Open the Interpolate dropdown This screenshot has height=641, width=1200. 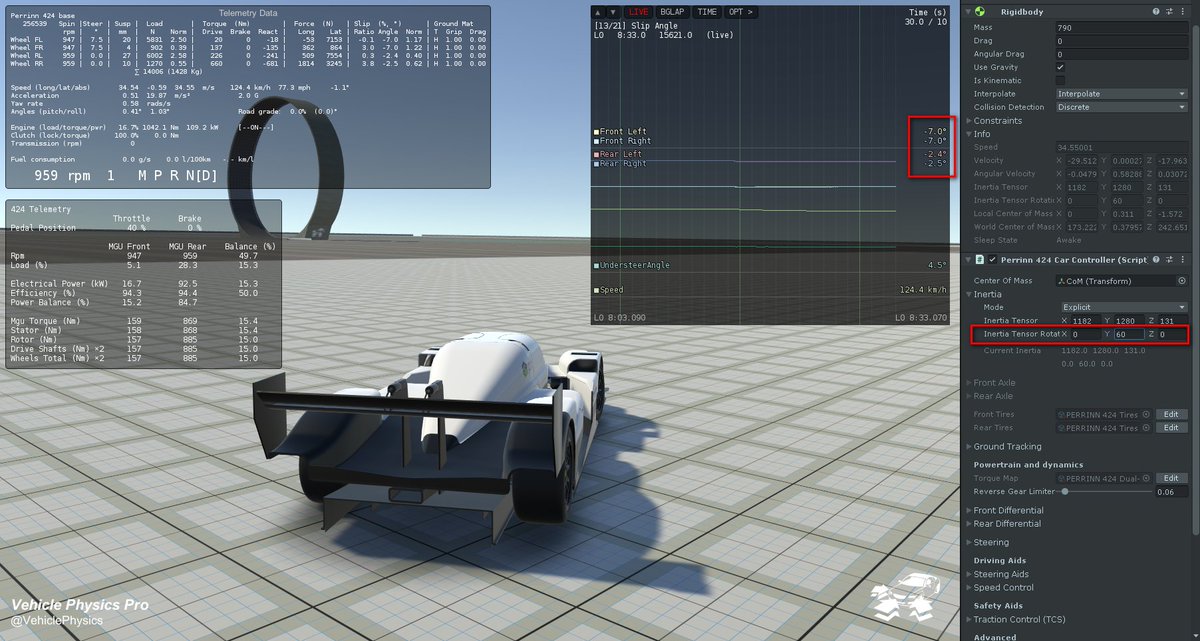pyautogui.click(x=1123, y=94)
